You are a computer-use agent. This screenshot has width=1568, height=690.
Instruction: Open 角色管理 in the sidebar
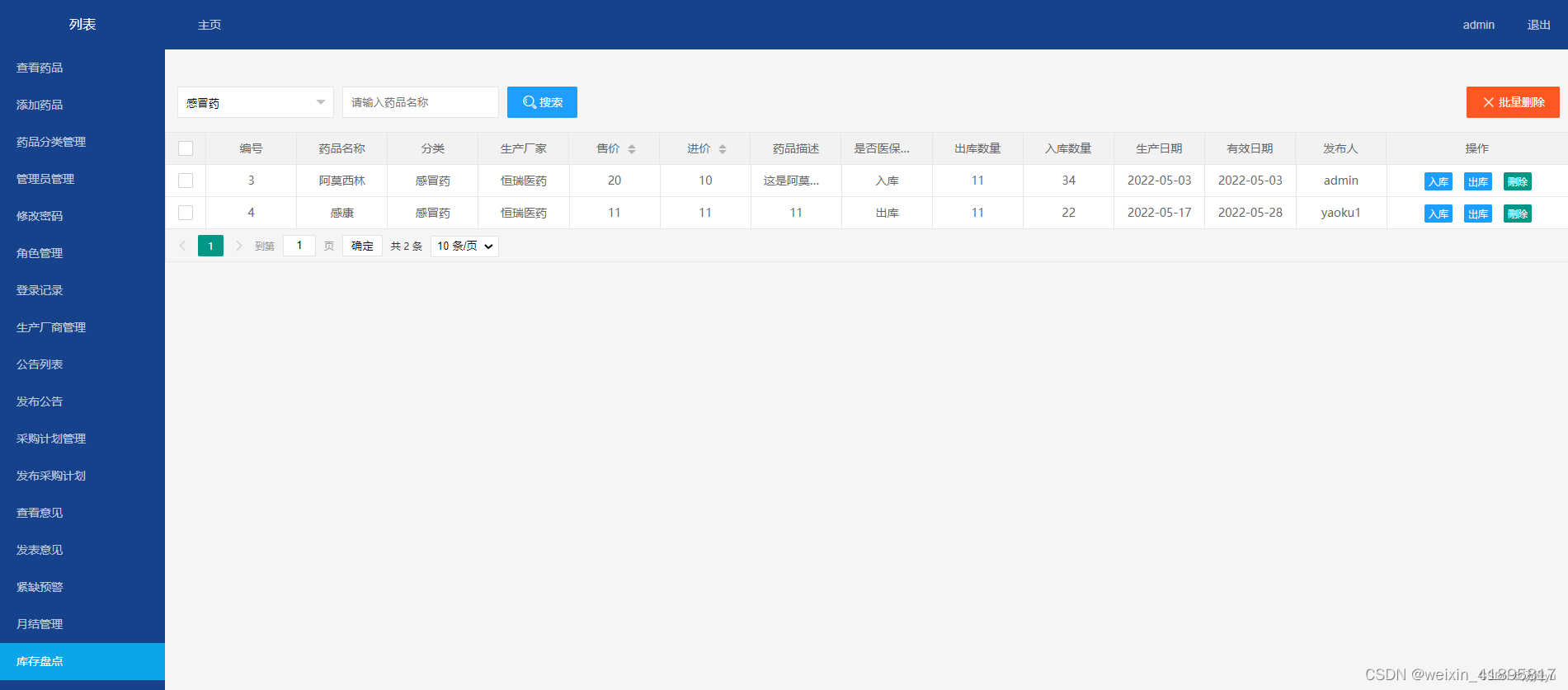pos(82,253)
